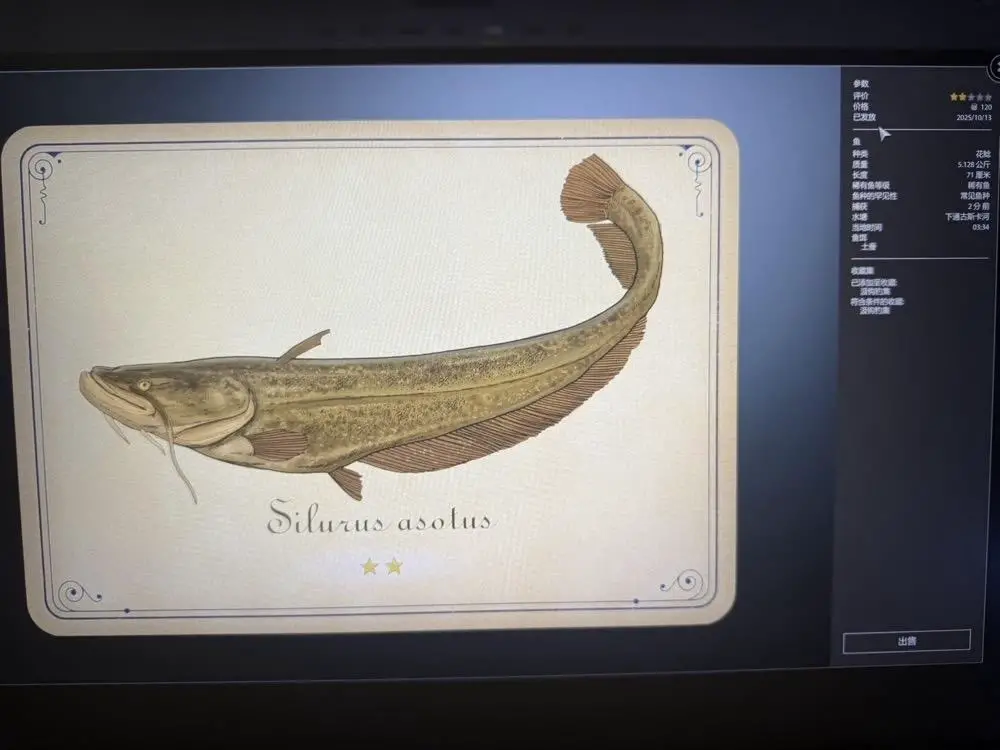Click the 花鲶 species value

[x=981, y=154]
